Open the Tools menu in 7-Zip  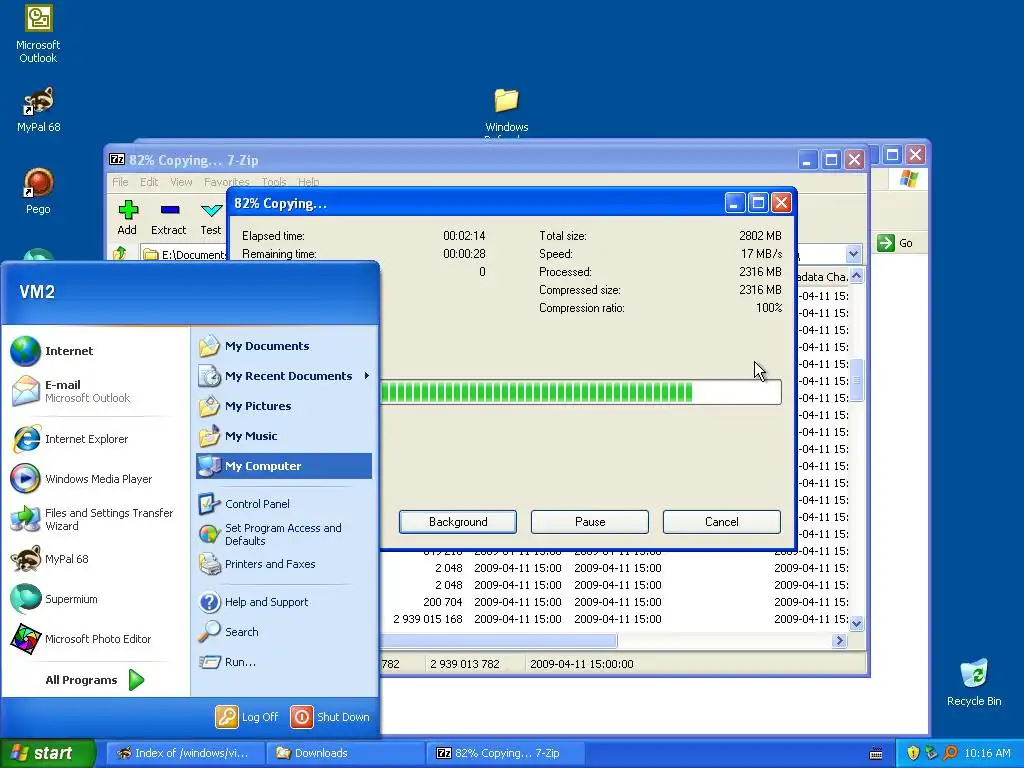[274, 182]
